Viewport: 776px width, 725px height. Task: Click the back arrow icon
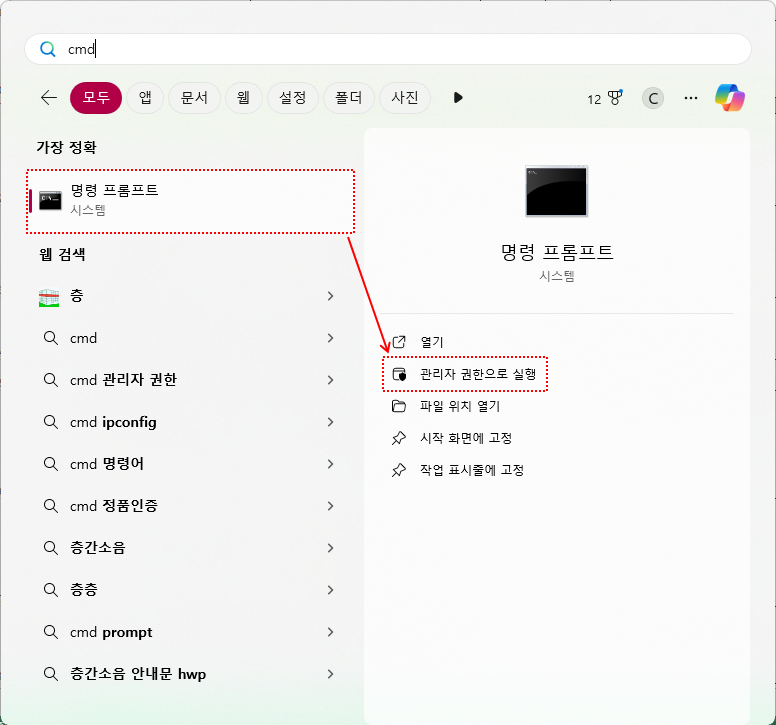coord(49,97)
